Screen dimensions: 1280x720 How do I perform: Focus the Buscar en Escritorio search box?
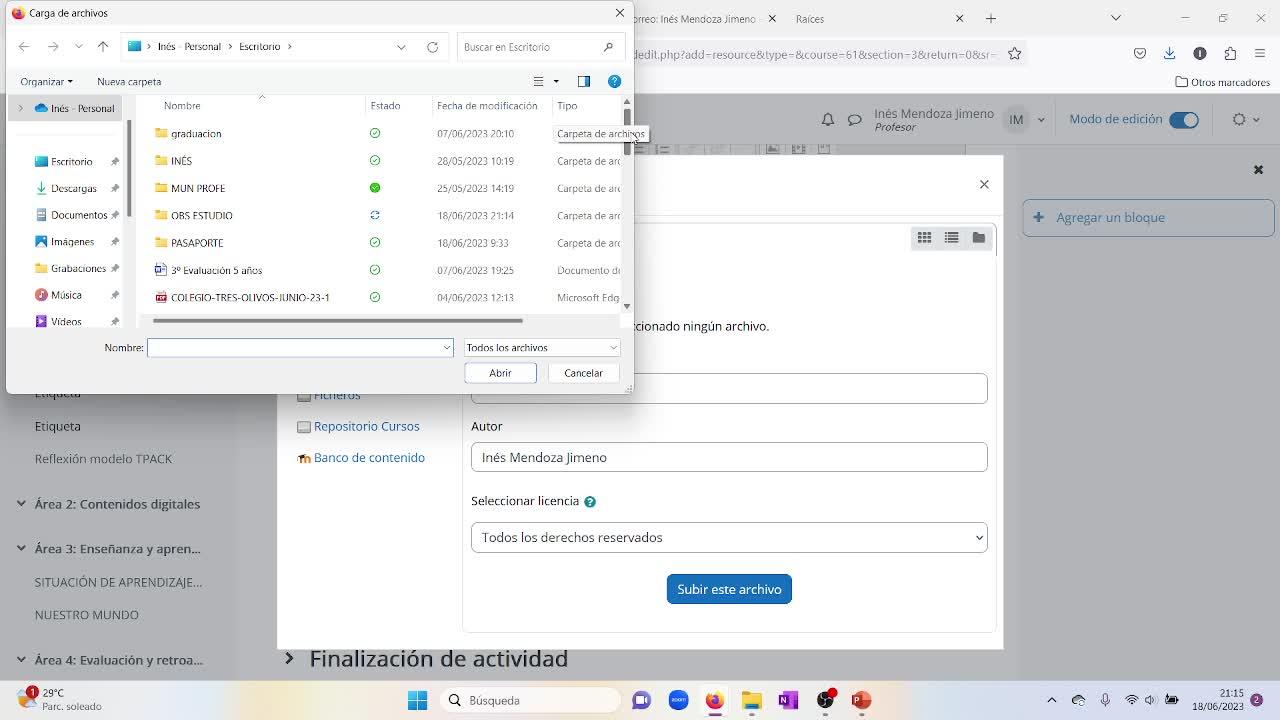point(539,47)
